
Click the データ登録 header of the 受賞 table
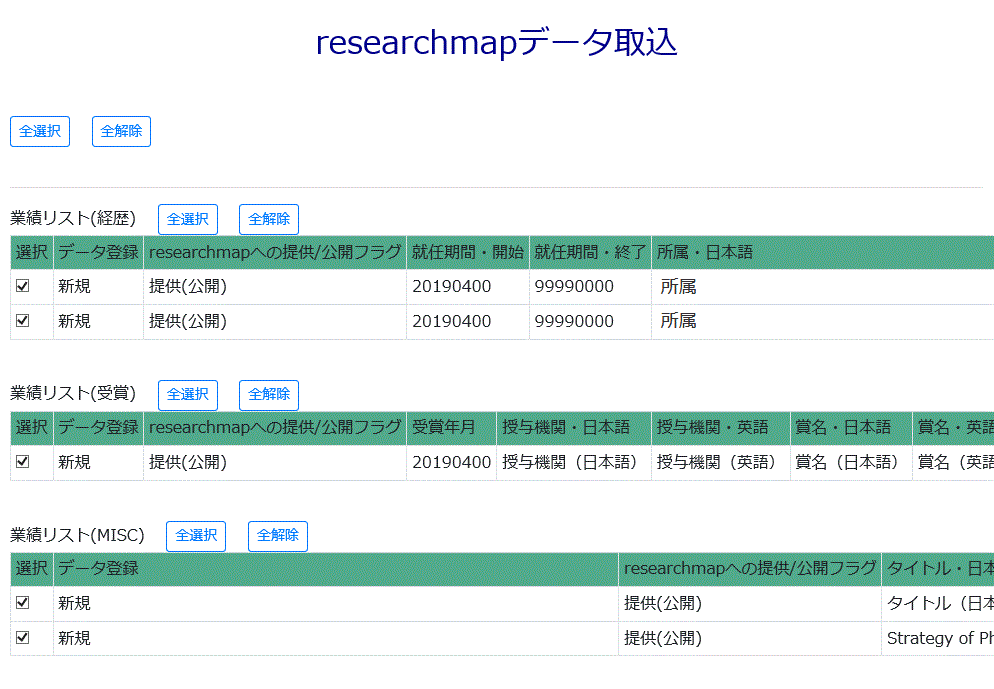coord(98,428)
